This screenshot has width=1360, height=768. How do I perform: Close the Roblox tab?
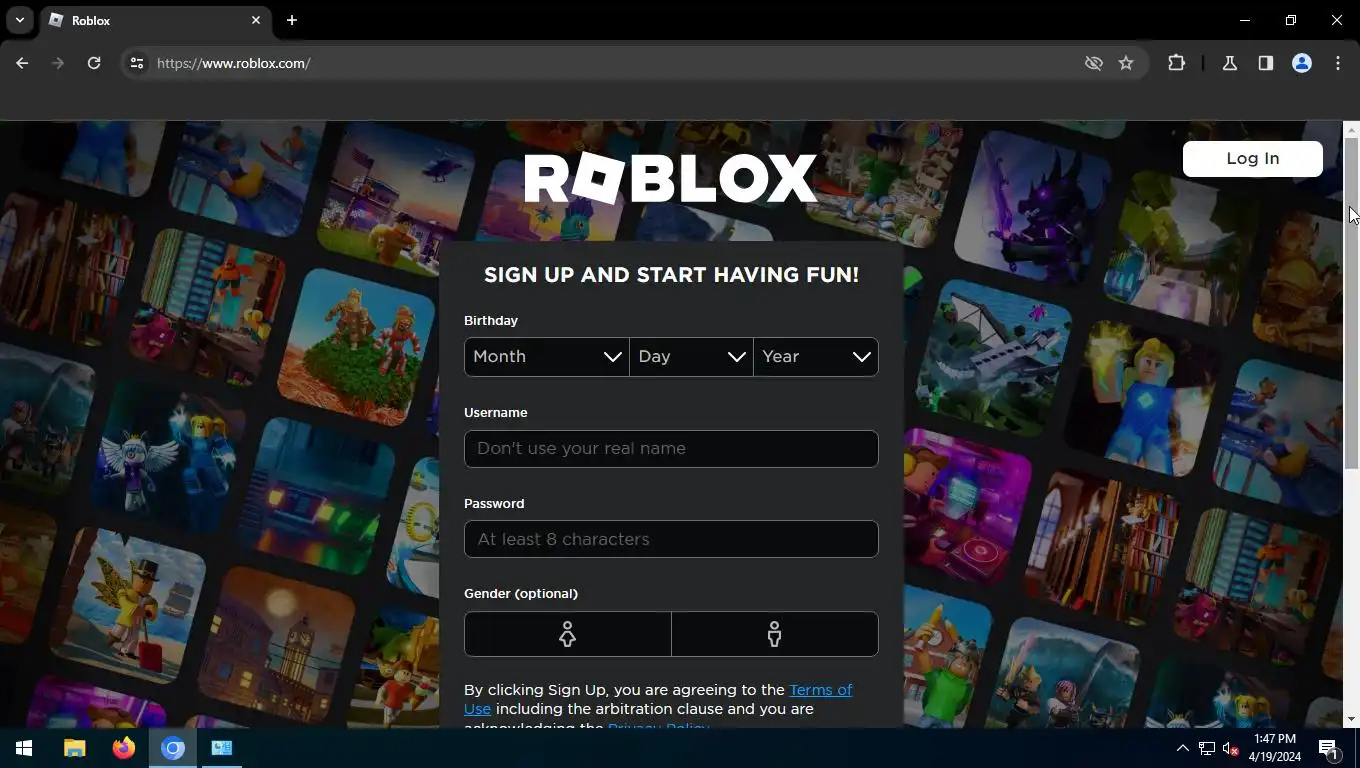tap(256, 20)
